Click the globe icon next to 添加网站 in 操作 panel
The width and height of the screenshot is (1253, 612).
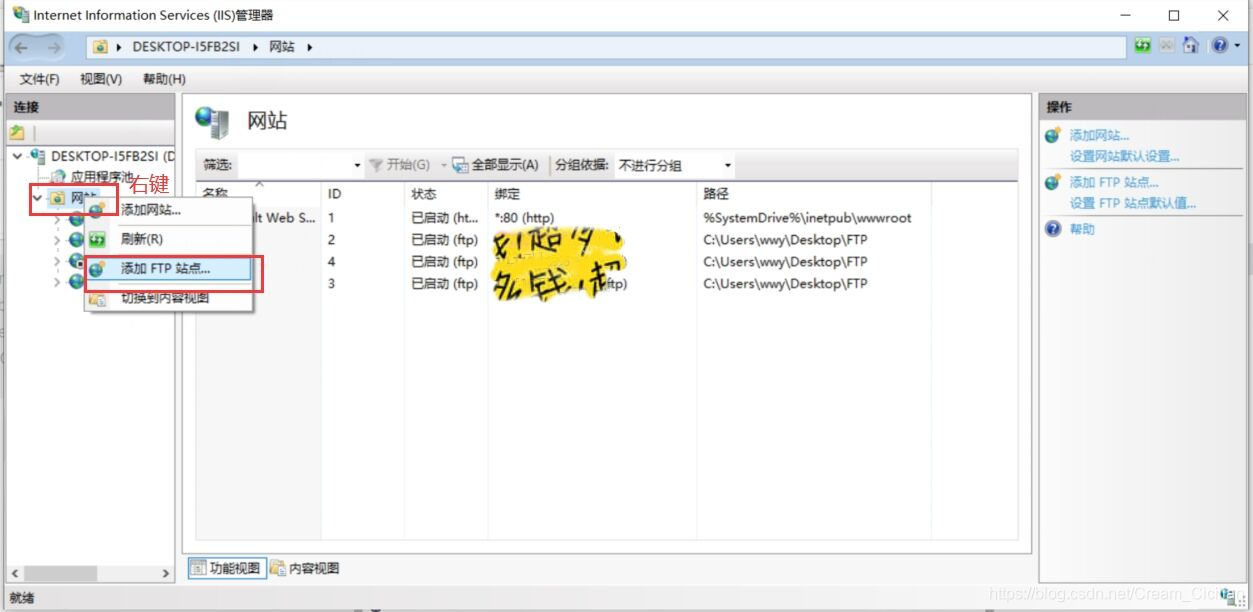tap(1053, 136)
